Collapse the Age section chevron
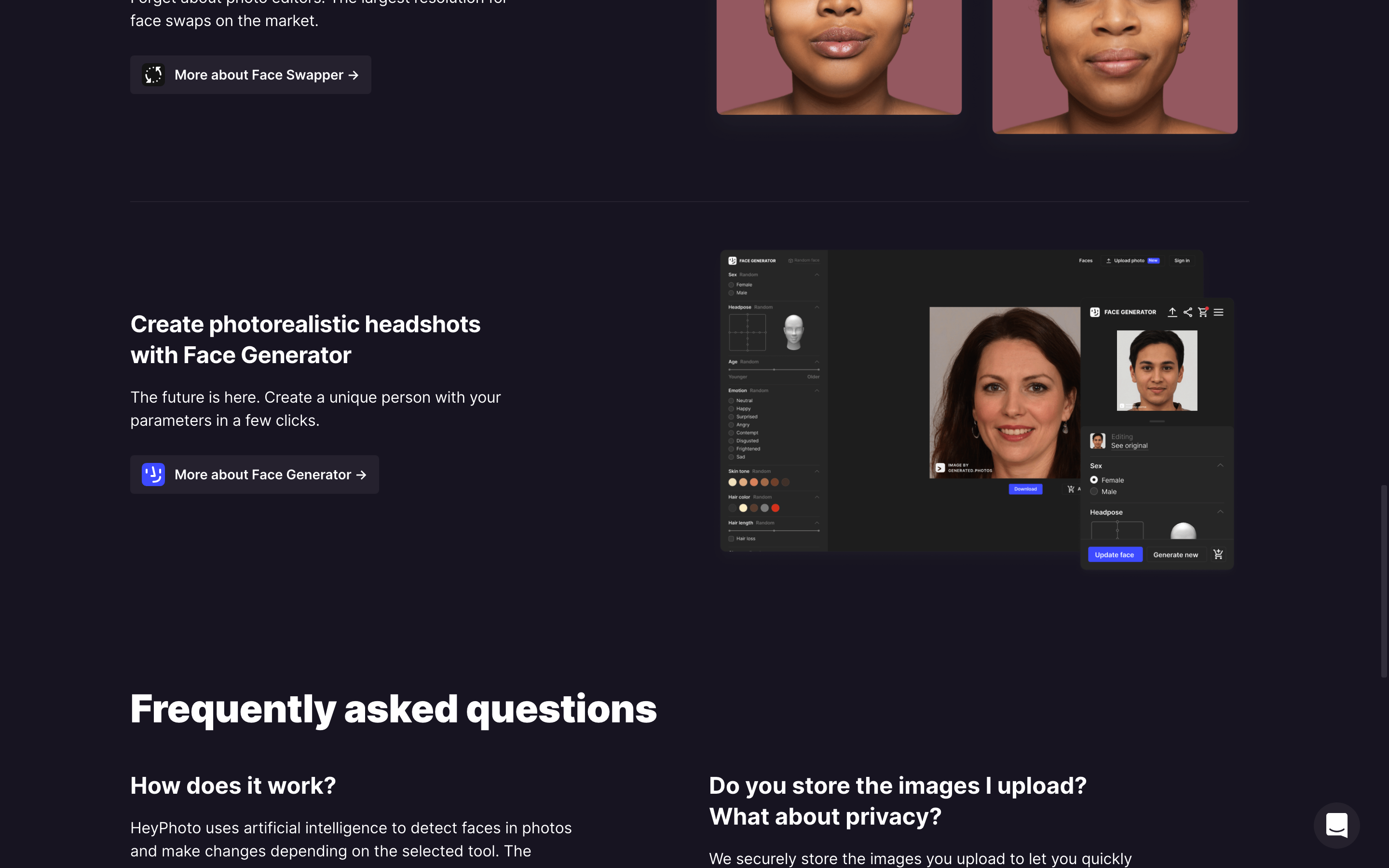1389x868 pixels. coord(817,362)
